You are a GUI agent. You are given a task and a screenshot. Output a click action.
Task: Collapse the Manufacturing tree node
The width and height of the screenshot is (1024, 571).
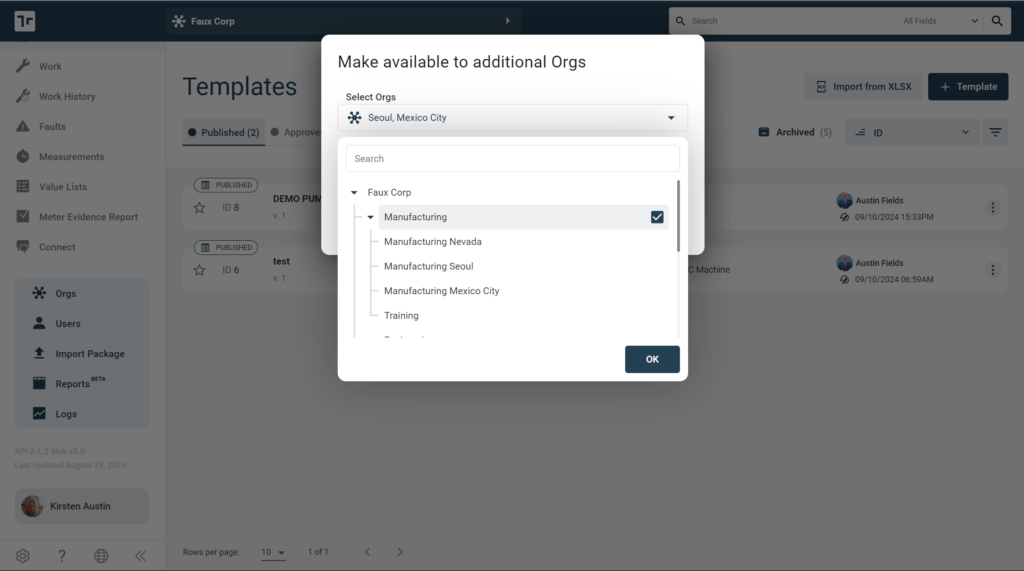[x=370, y=217]
